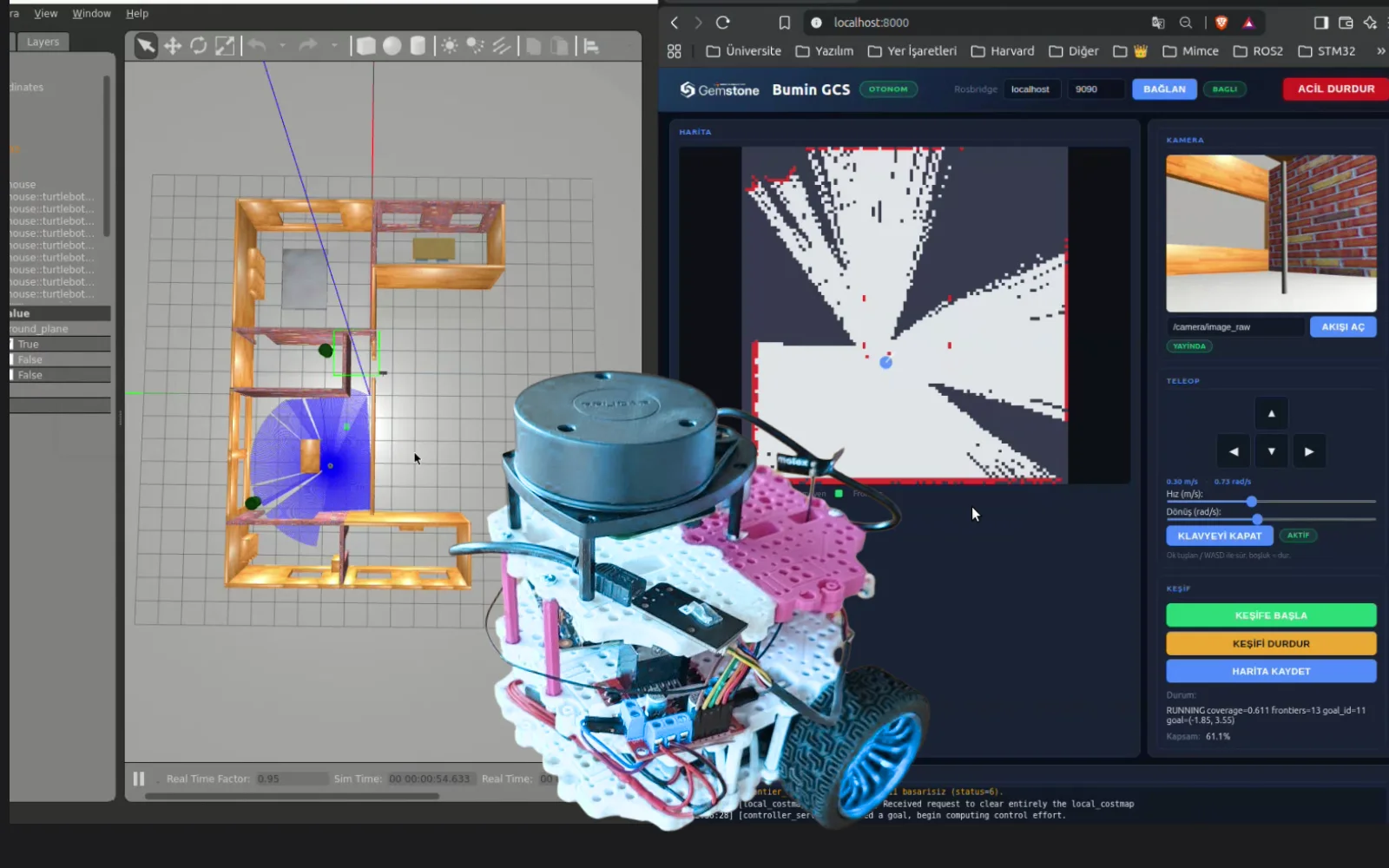This screenshot has width=1389, height=868.
Task: Open the Yer İşaretleri bookmarks folder
Action: pos(912,51)
